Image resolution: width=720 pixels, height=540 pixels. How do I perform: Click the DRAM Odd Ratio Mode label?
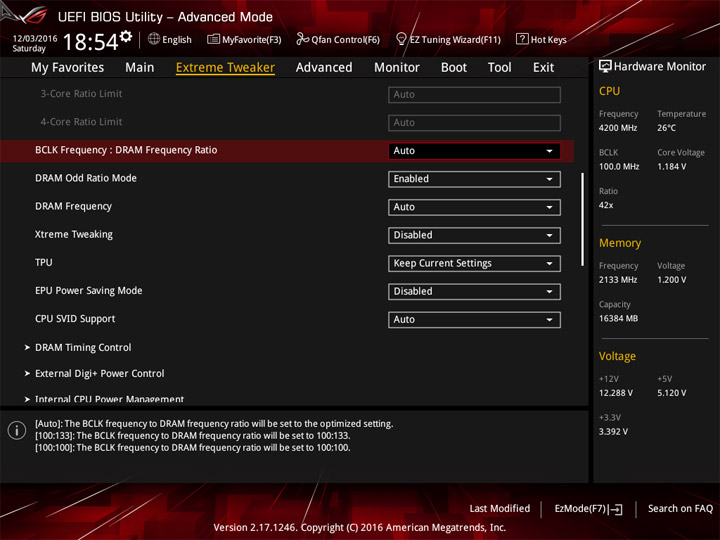click(86, 178)
